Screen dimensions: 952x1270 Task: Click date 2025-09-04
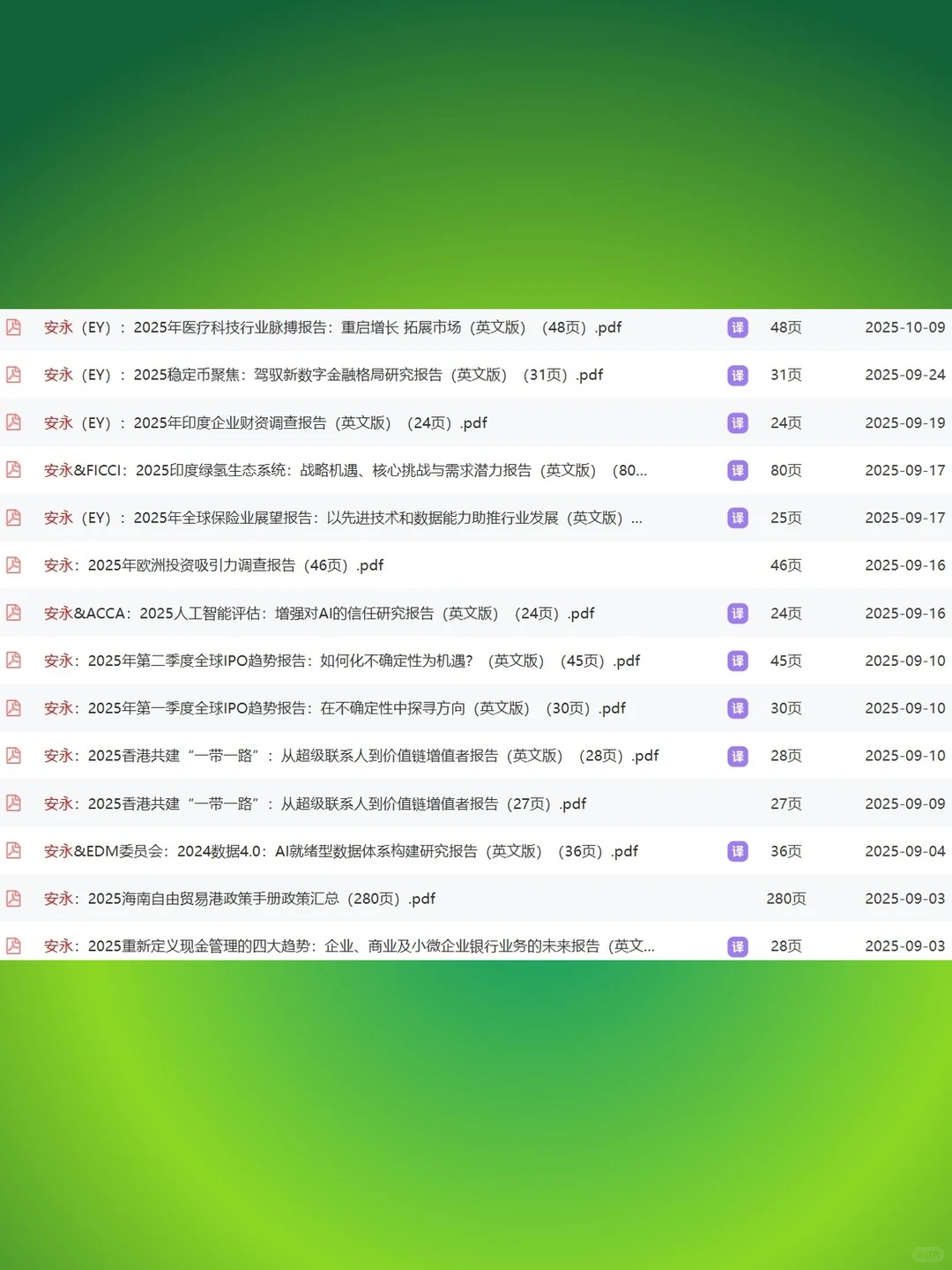904,851
